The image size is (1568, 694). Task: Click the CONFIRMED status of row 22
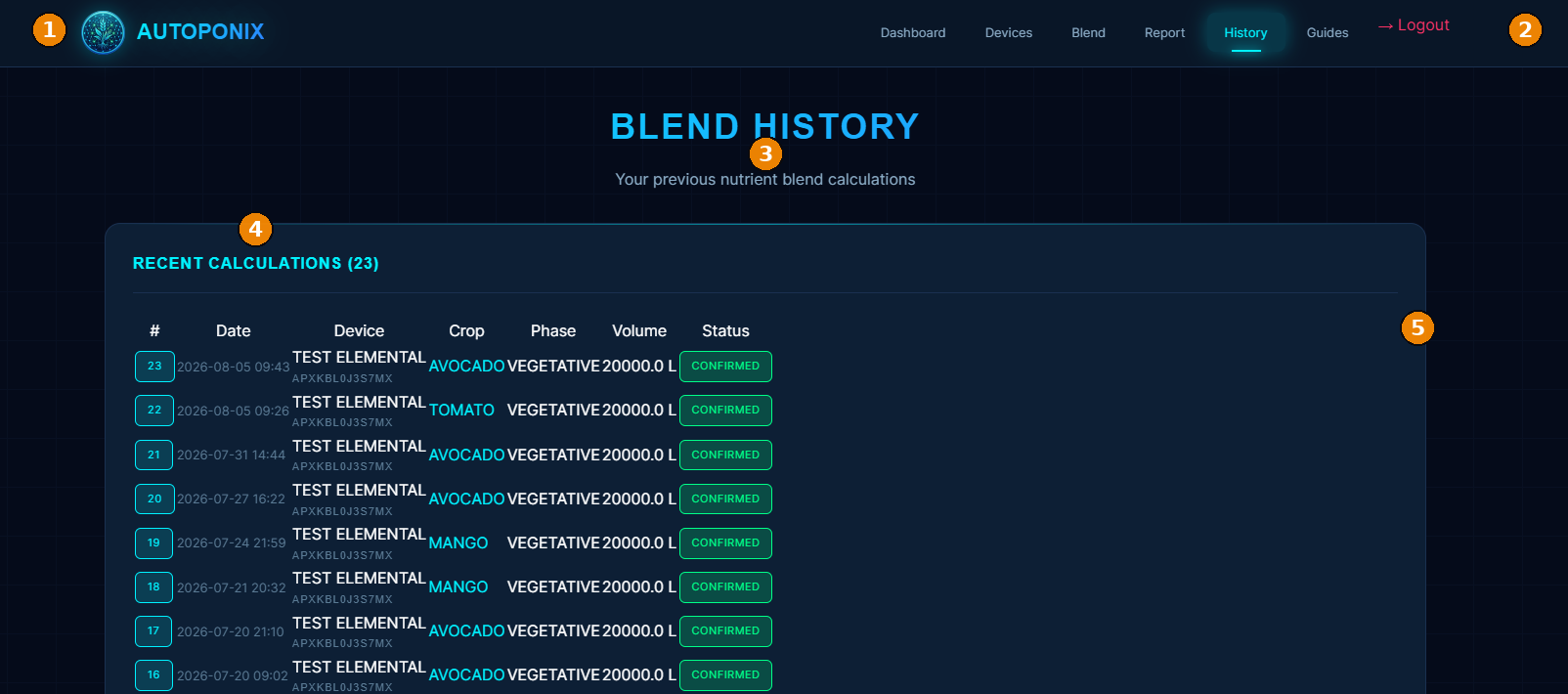[x=725, y=411]
